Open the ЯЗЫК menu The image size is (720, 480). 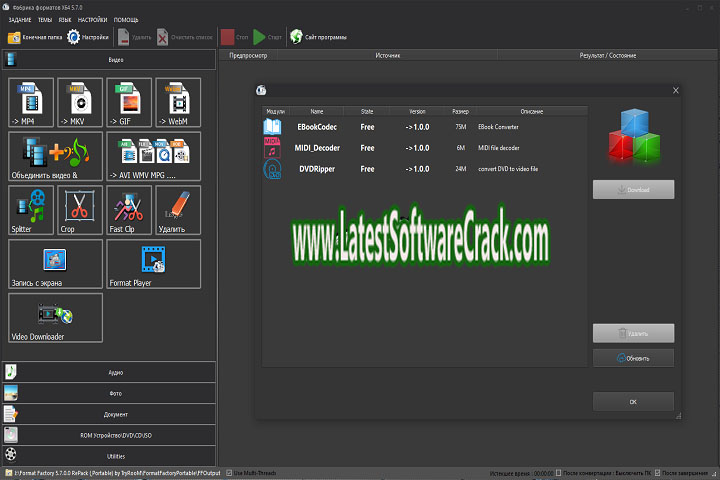click(65, 20)
